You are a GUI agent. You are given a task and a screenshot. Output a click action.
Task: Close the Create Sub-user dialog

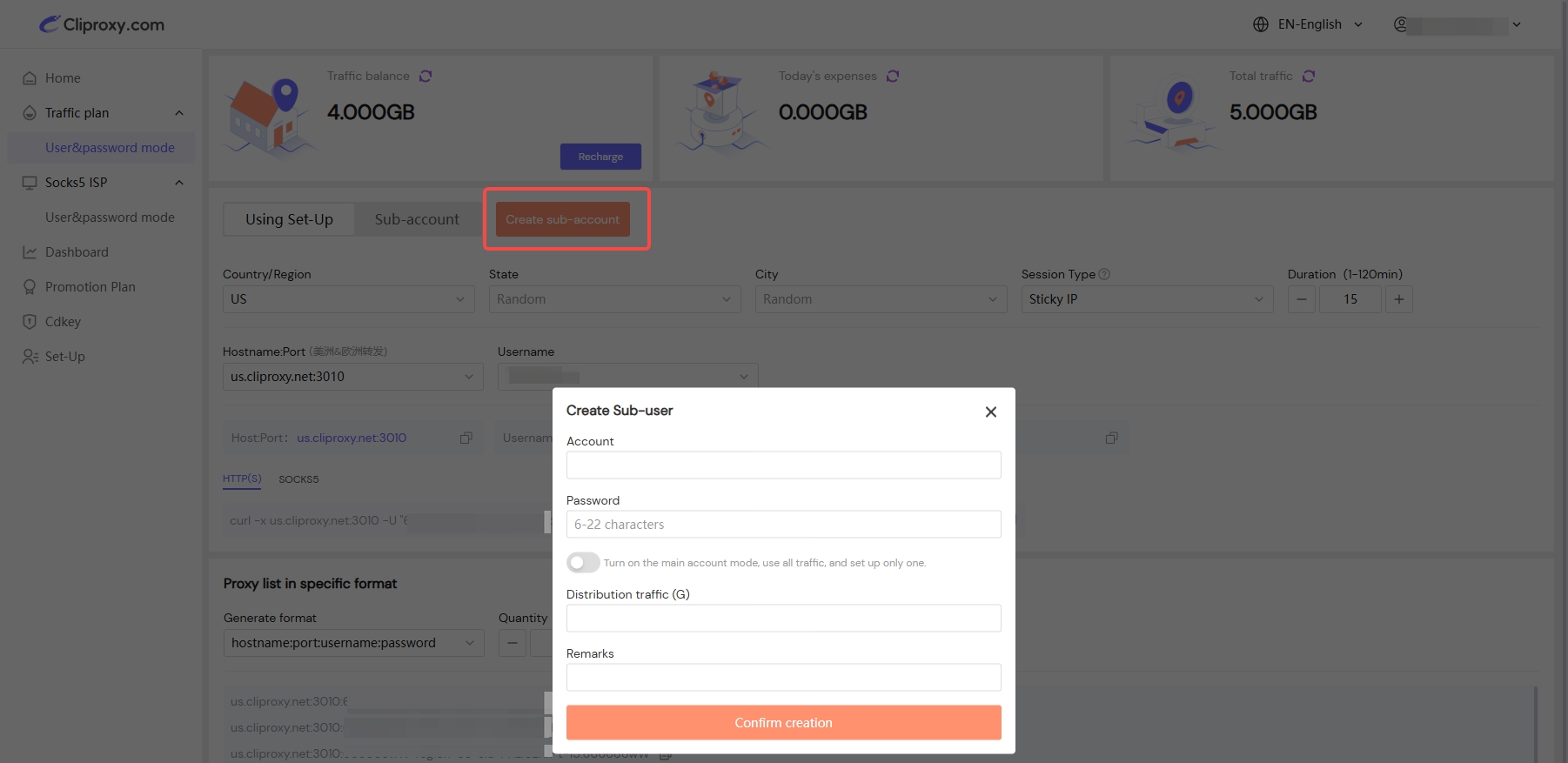[x=990, y=412]
